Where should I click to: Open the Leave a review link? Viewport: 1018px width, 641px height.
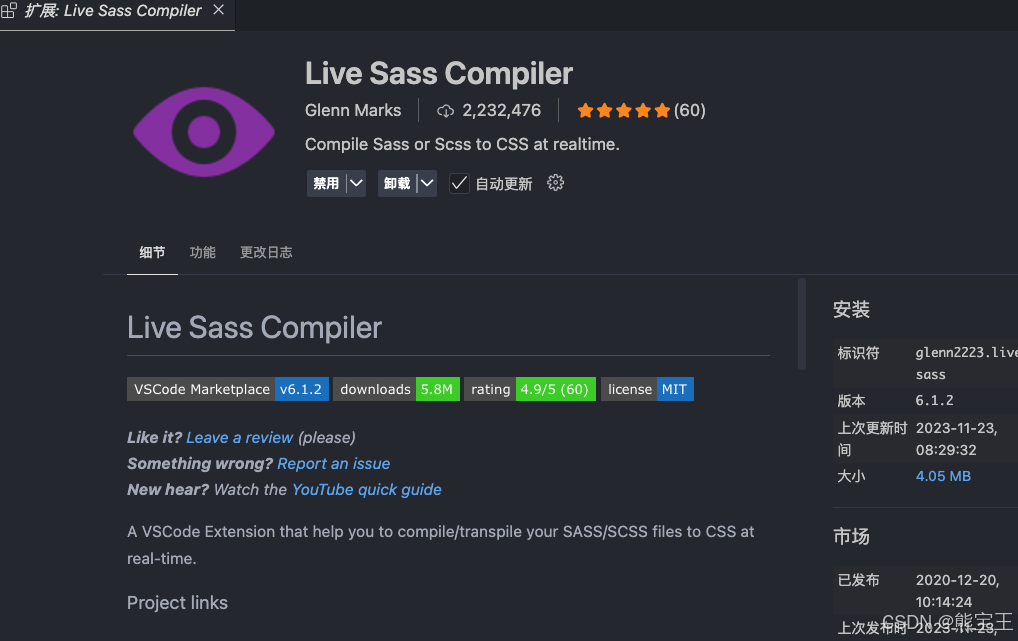(240, 438)
